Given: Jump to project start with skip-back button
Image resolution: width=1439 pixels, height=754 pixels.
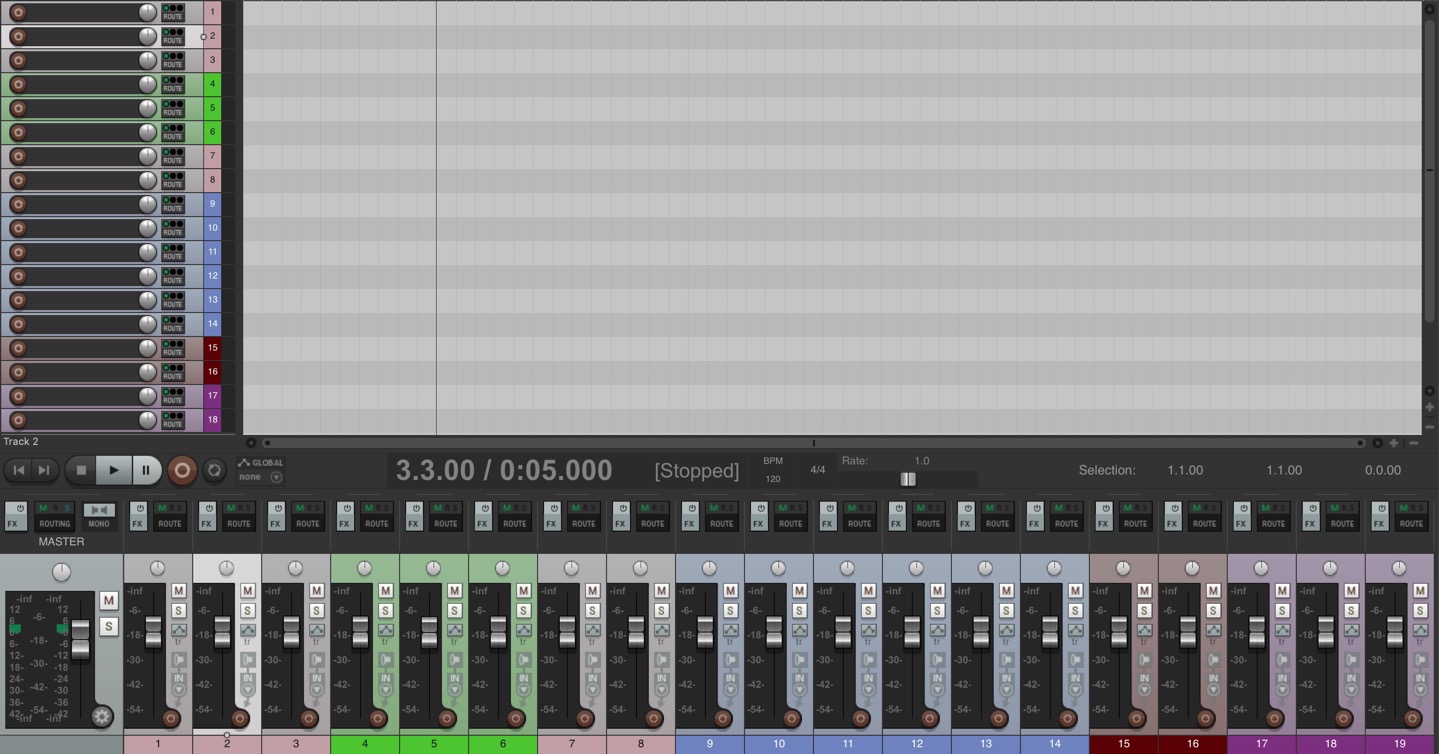Looking at the screenshot, I should [18, 470].
